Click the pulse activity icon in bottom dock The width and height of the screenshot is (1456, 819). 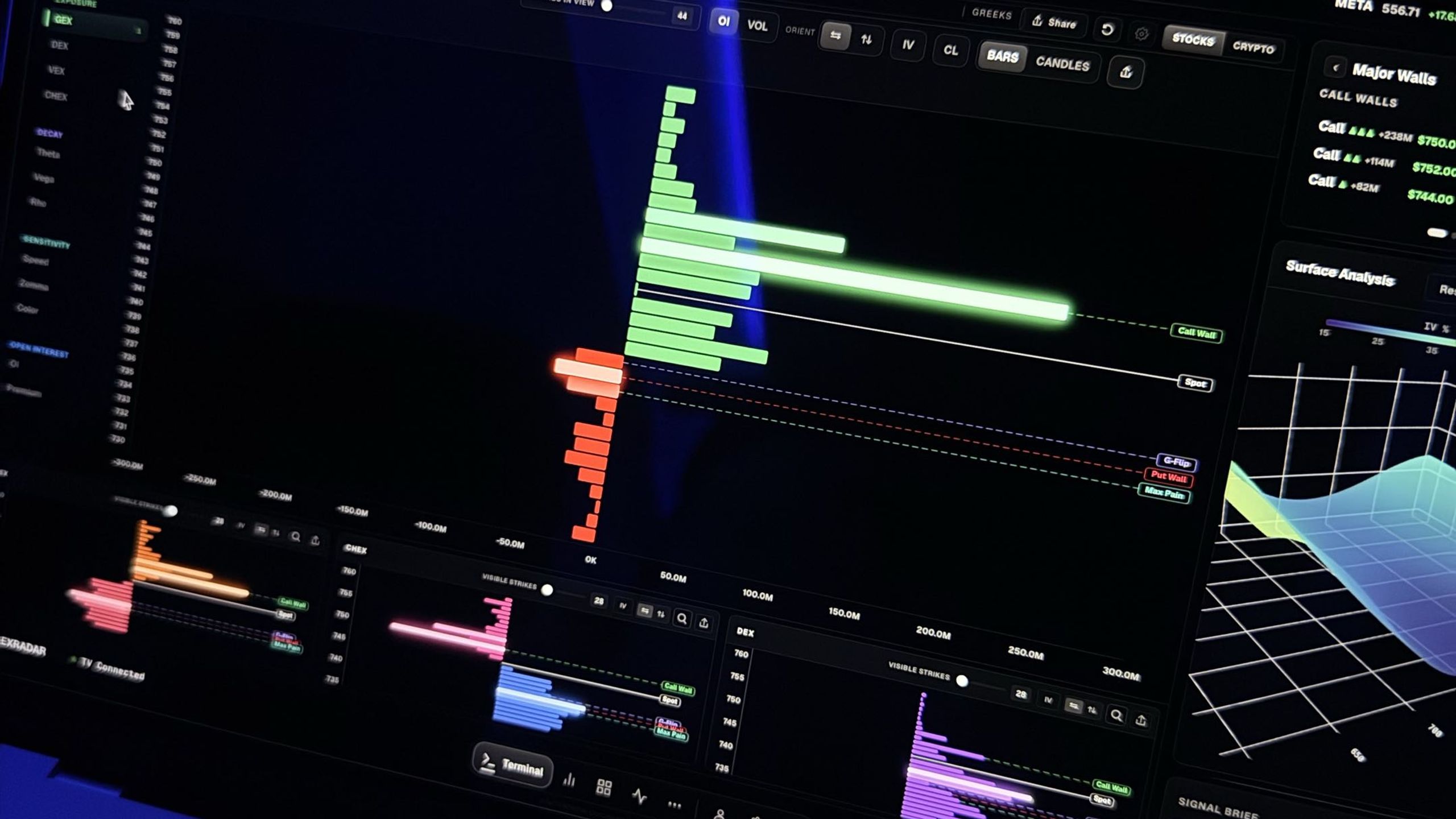pyautogui.click(x=639, y=795)
